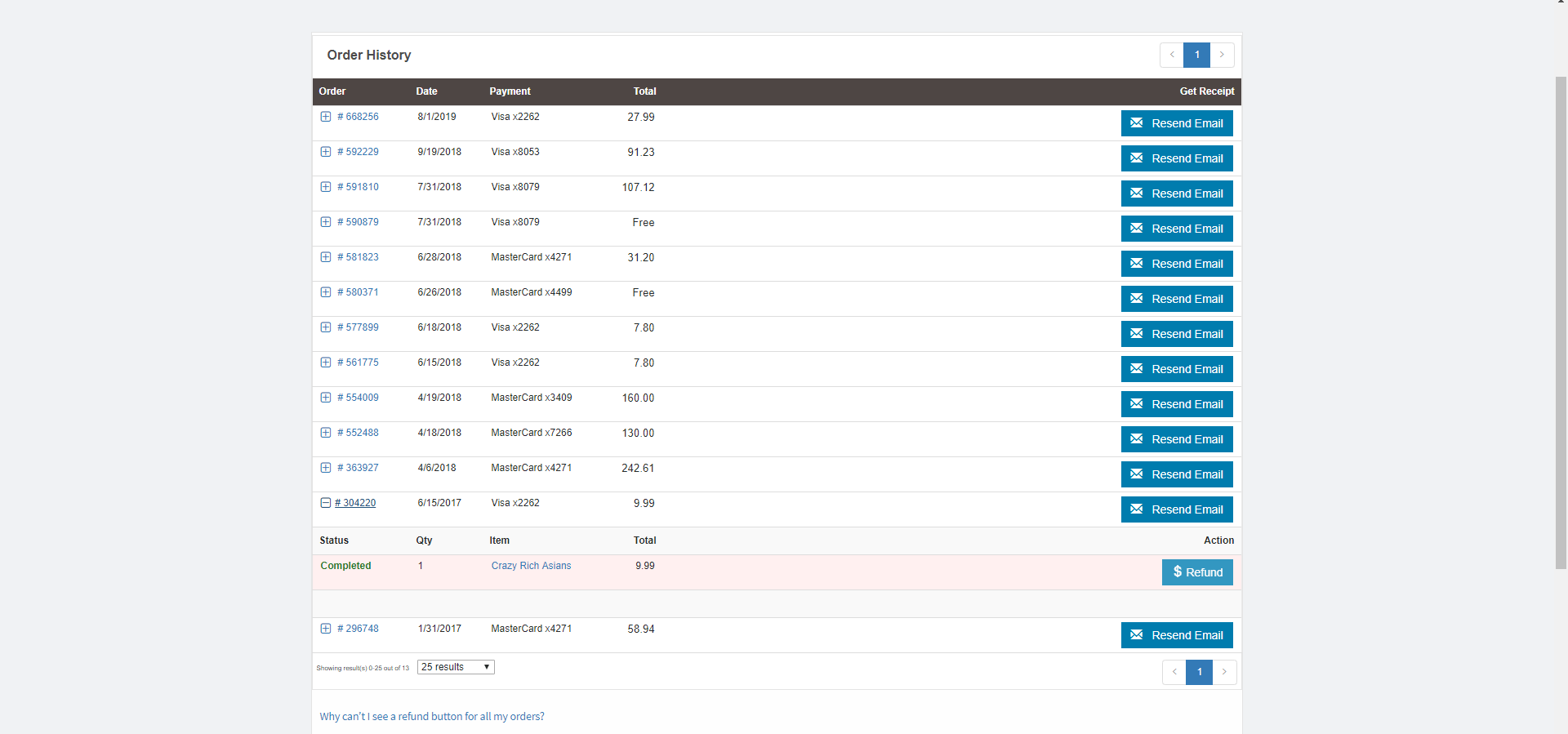Expand order # 552488 row
The height and width of the screenshot is (734, 1568).
point(325,433)
